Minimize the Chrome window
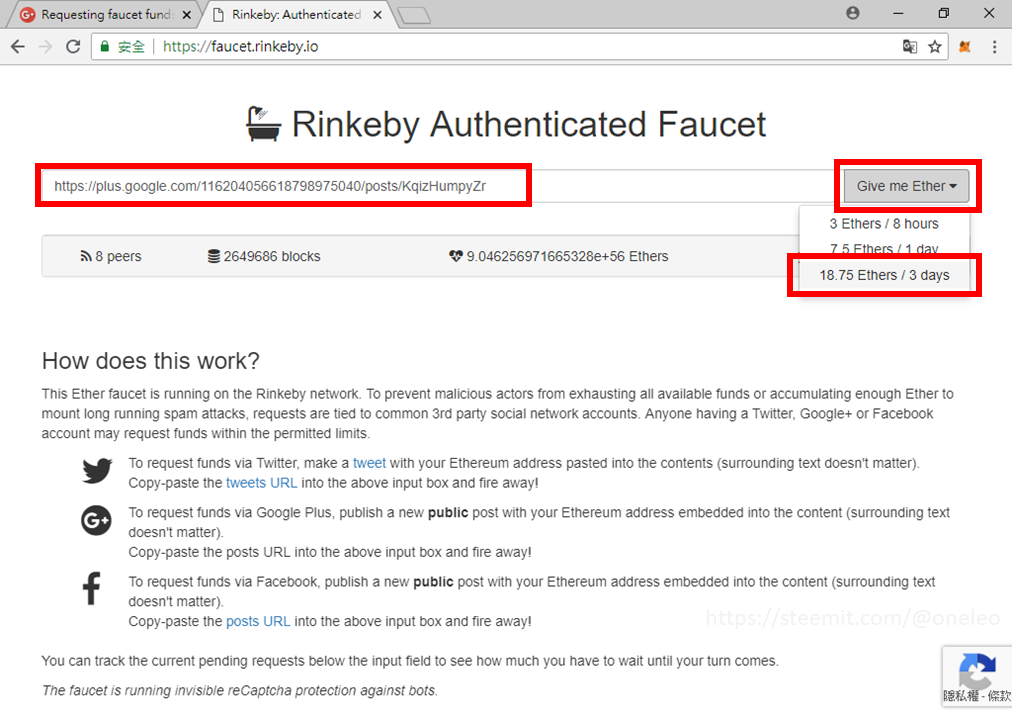Viewport: 1016px width, 720px height. coord(898,13)
